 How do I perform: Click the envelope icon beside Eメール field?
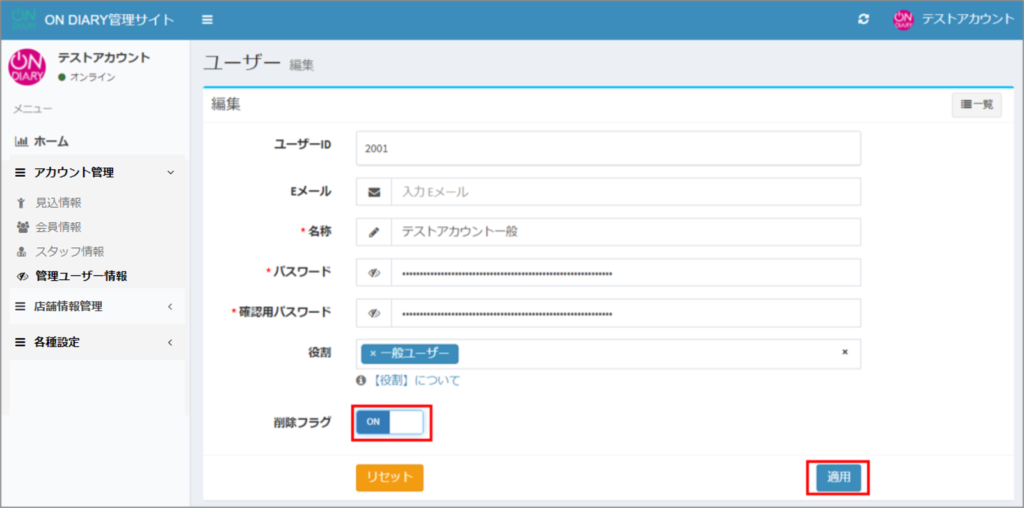(374, 191)
